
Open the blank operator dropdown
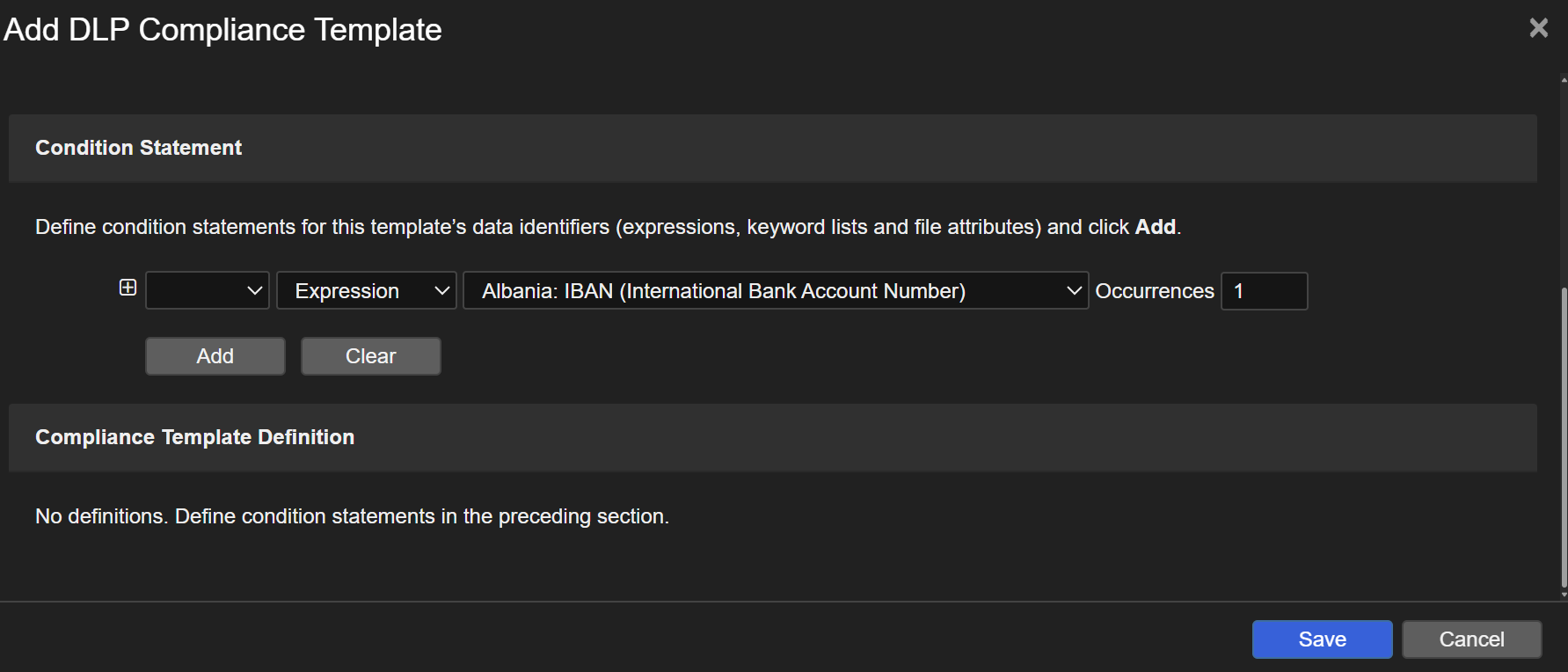[207, 291]
